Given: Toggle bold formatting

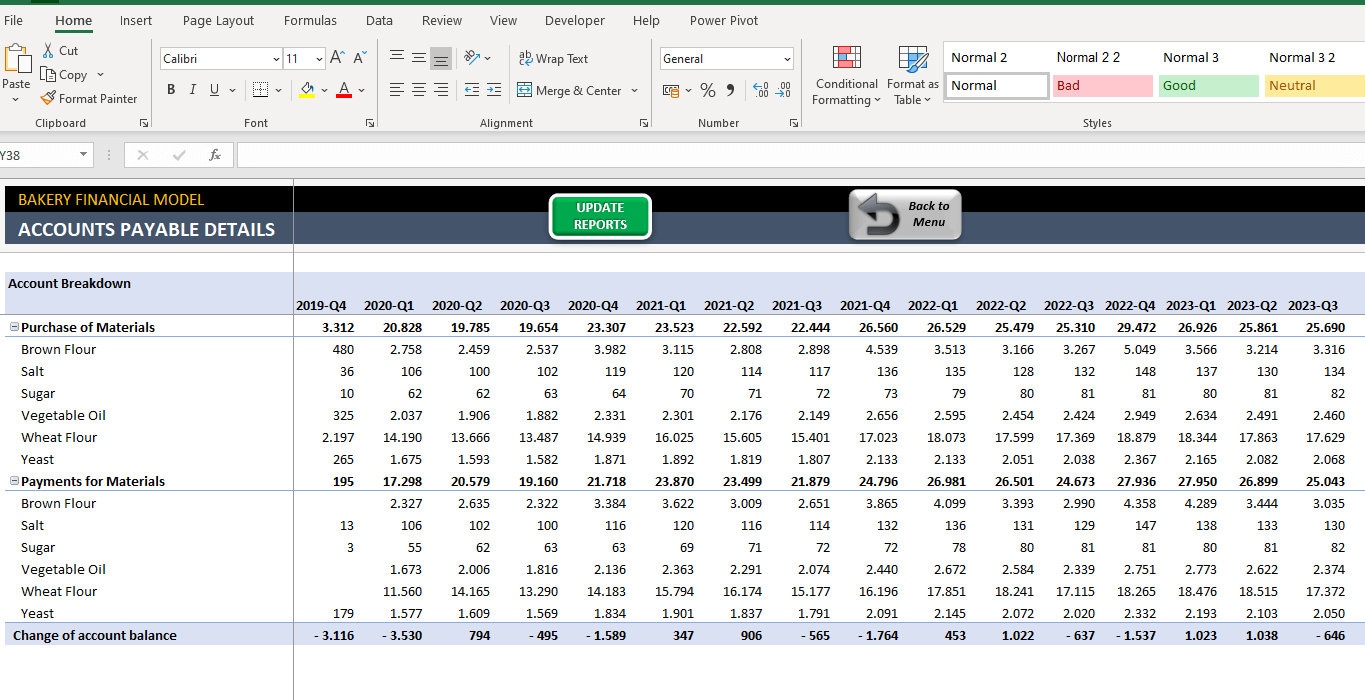Looking at the screenshot, I should (170, 89).
